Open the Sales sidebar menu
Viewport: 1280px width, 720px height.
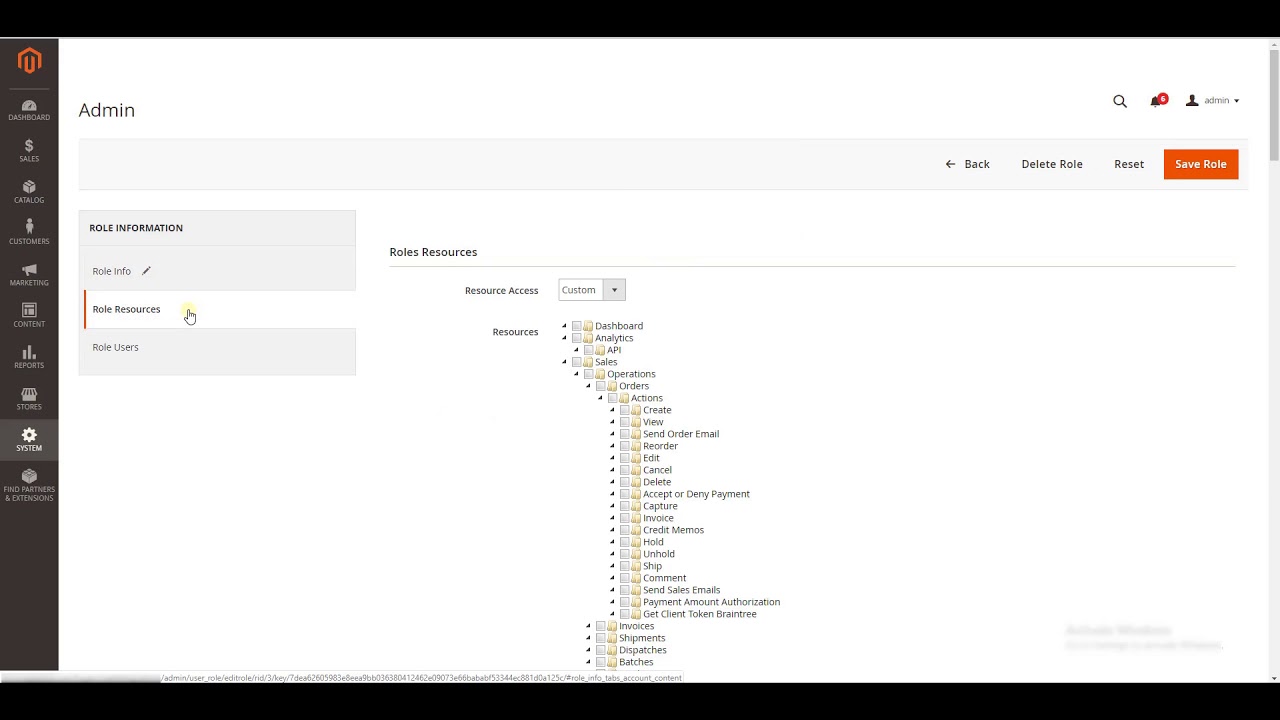(x=29, y=152)
